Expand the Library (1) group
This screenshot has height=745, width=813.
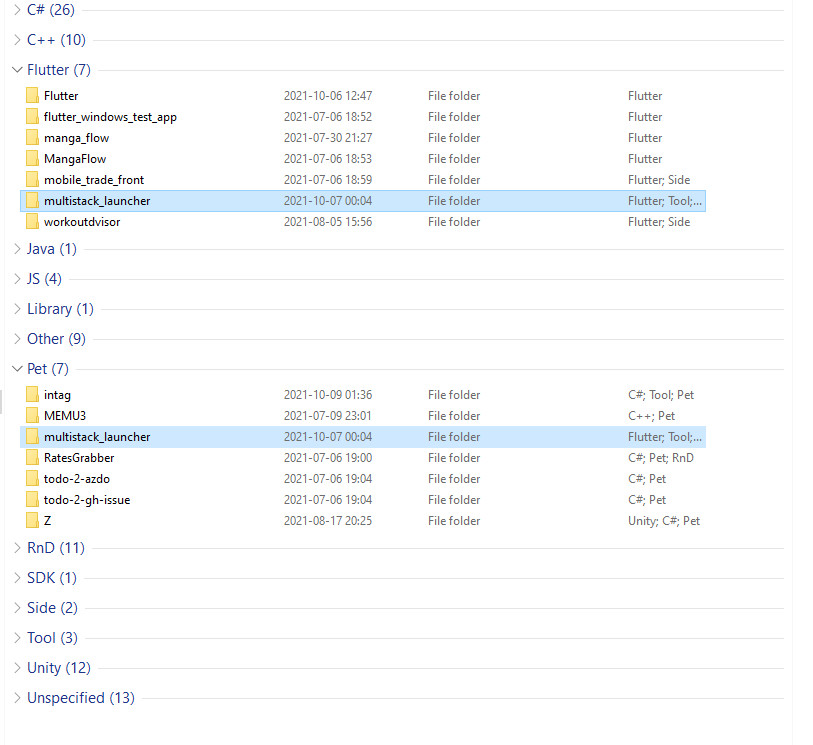17,309
